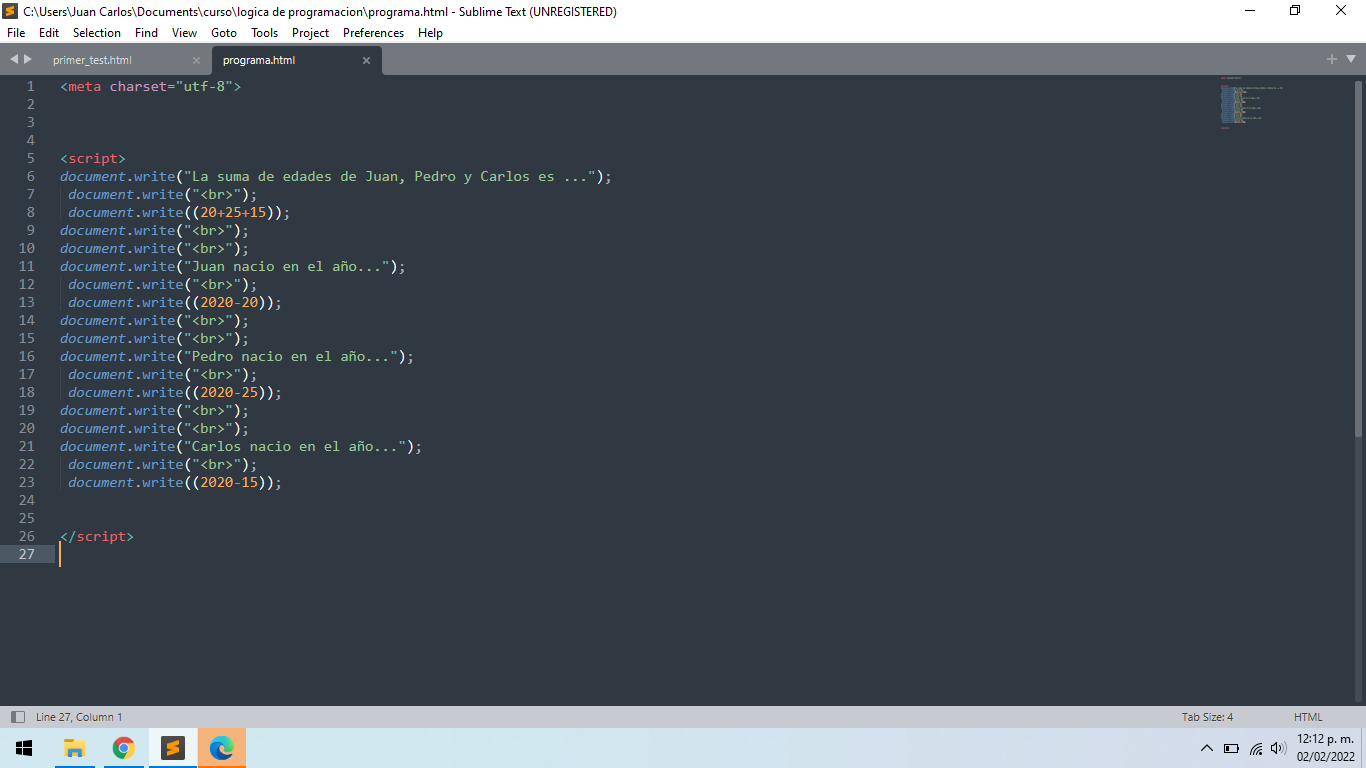The image size is (1366, 768).
Task: Click the expression 2020-15
Action: pos(229,482)
